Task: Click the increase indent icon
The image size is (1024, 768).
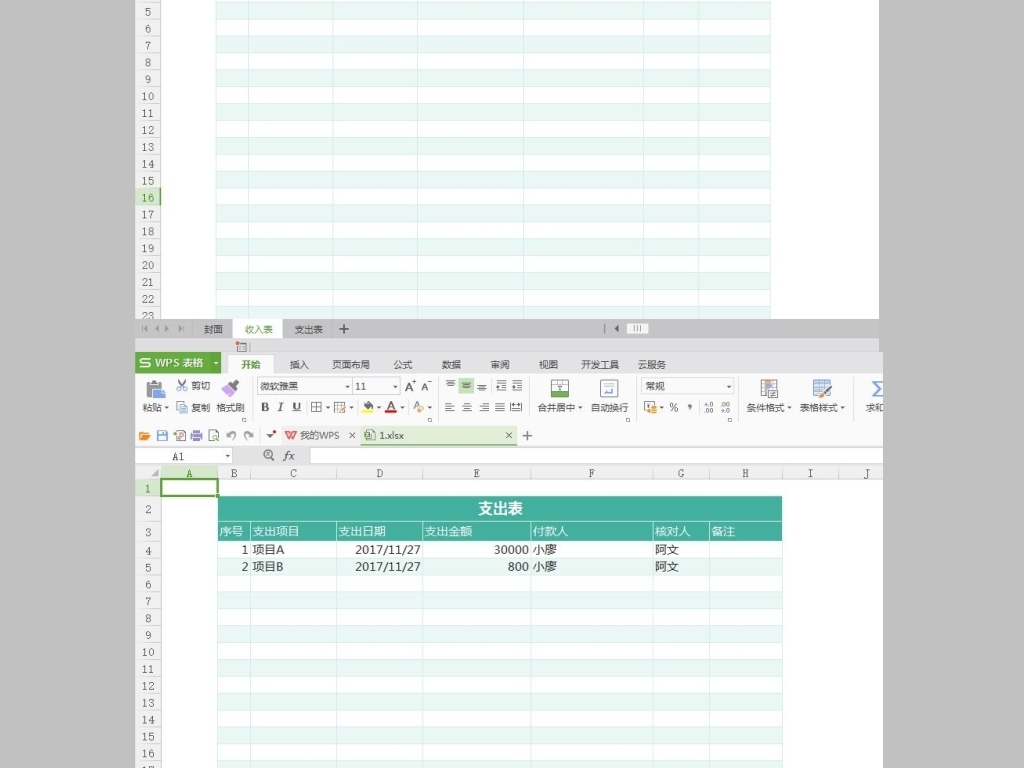Action: pyautogui.click(x=517, y=386)
